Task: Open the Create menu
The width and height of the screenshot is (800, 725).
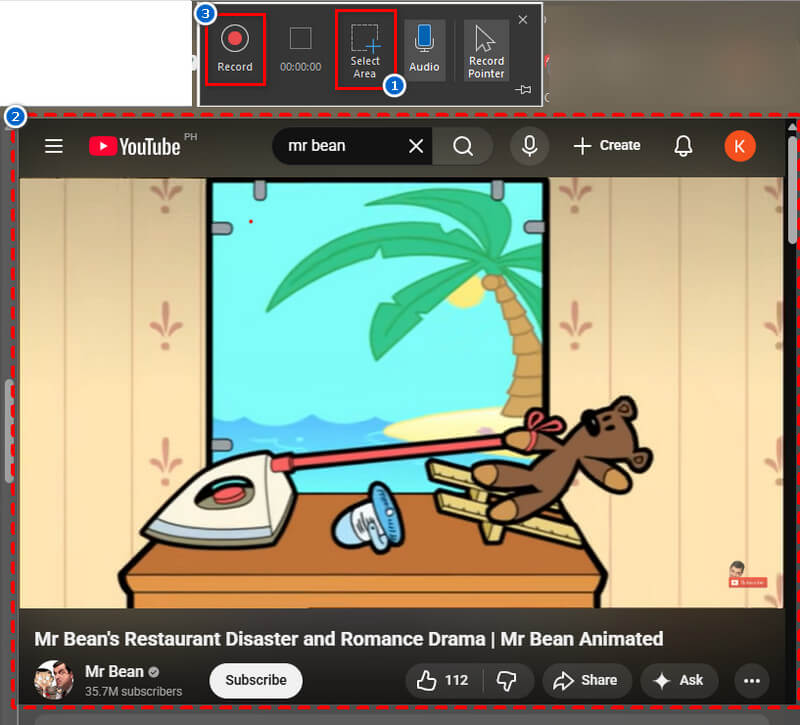Action: coord(607,146)
